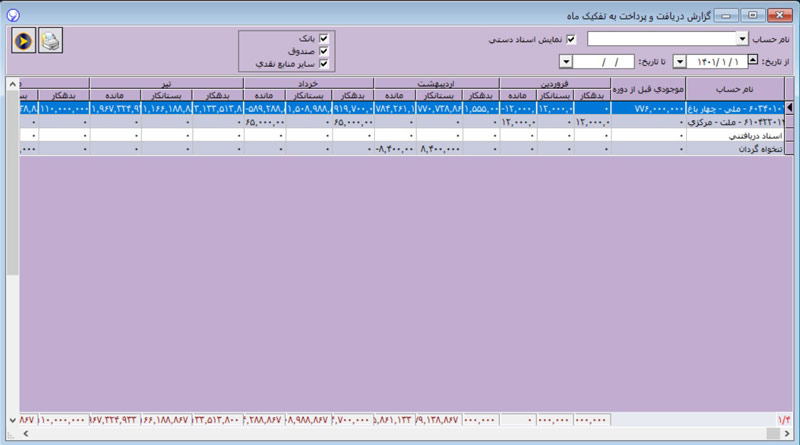800x445 pixels.
Task: Toggle the بانک checkbox
Action: point(323,38)
